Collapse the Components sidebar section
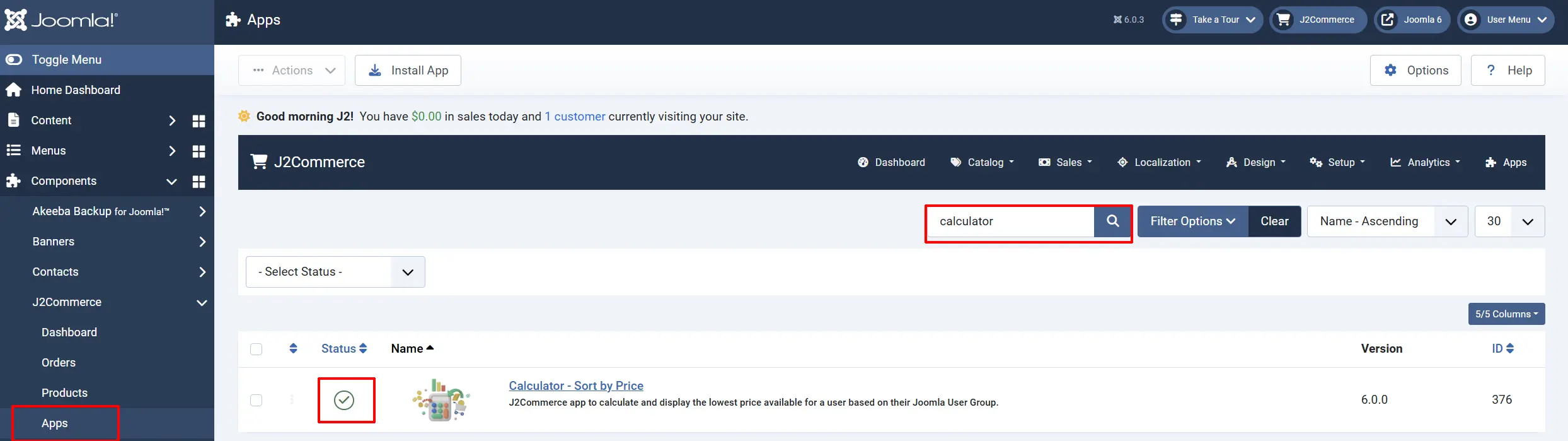Screen dimensions: 1568x441 click(x=171, y=182)
